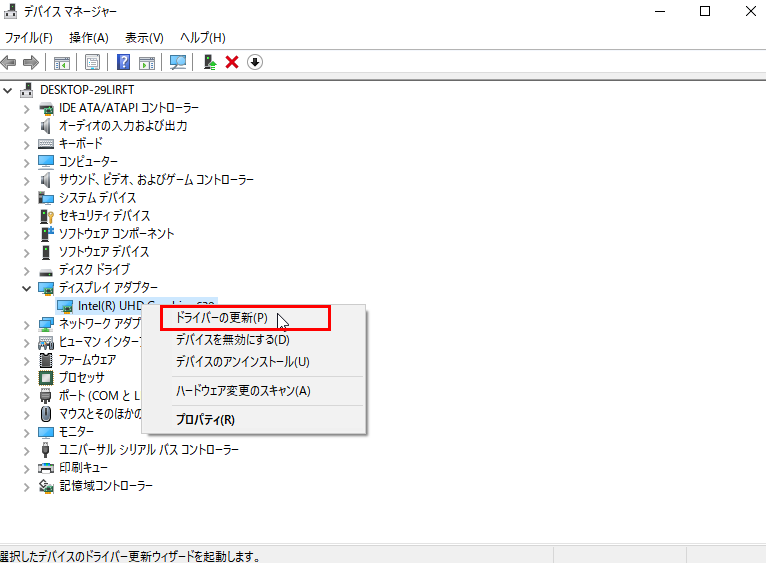
Task: Choose プロパティ(R) from context menu
Action: [254, 419]
